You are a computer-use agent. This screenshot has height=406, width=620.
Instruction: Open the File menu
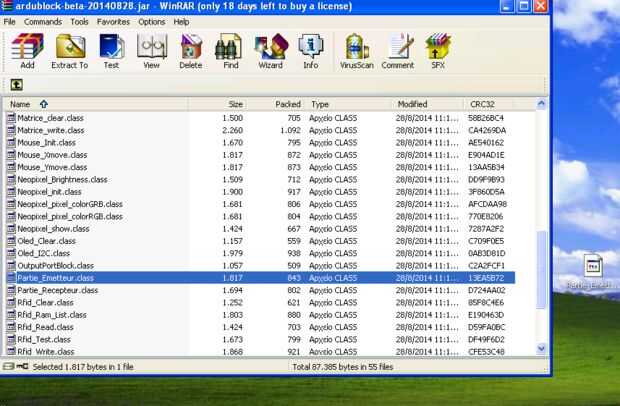pos(9,22)
